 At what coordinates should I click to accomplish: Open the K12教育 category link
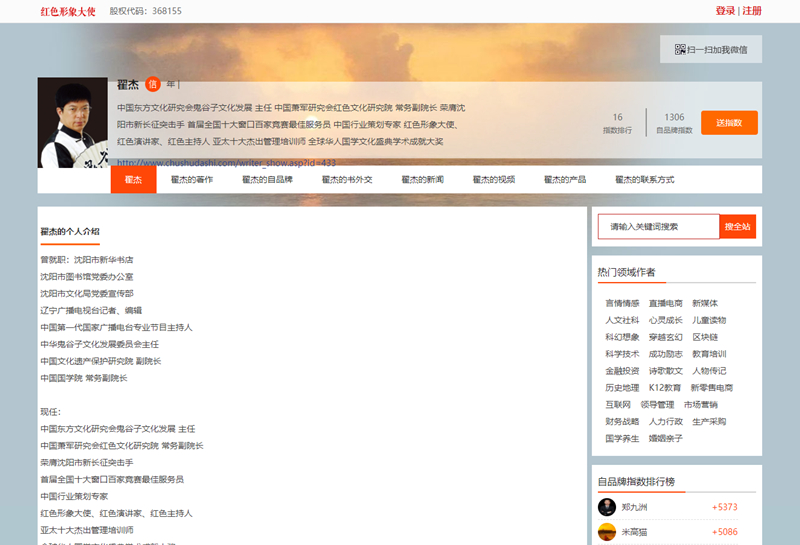point(664,388)
